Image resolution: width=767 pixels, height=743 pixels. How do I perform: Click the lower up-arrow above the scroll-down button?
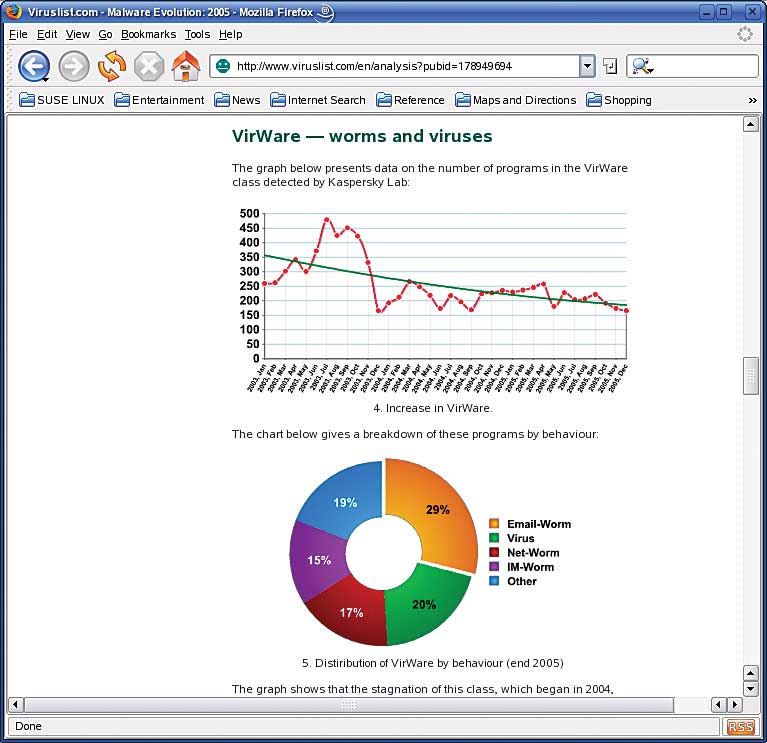click(x=750, y=673)
